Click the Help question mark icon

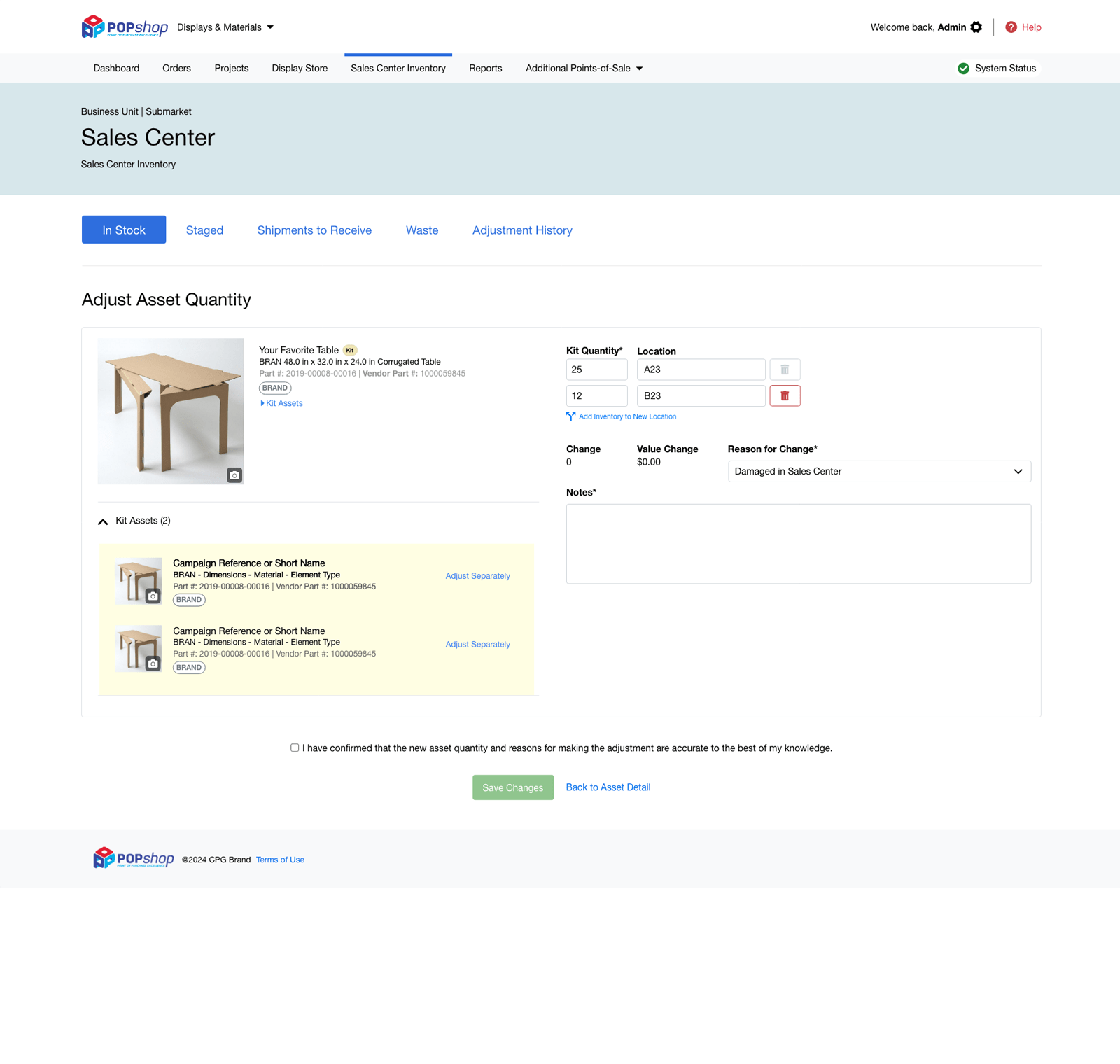[x=1011, y=27]
